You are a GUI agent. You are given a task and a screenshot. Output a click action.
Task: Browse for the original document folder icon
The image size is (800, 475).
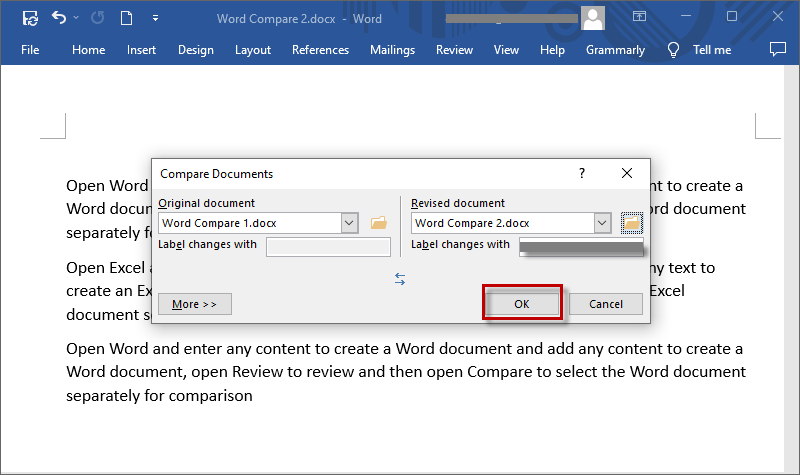(379, 223)
